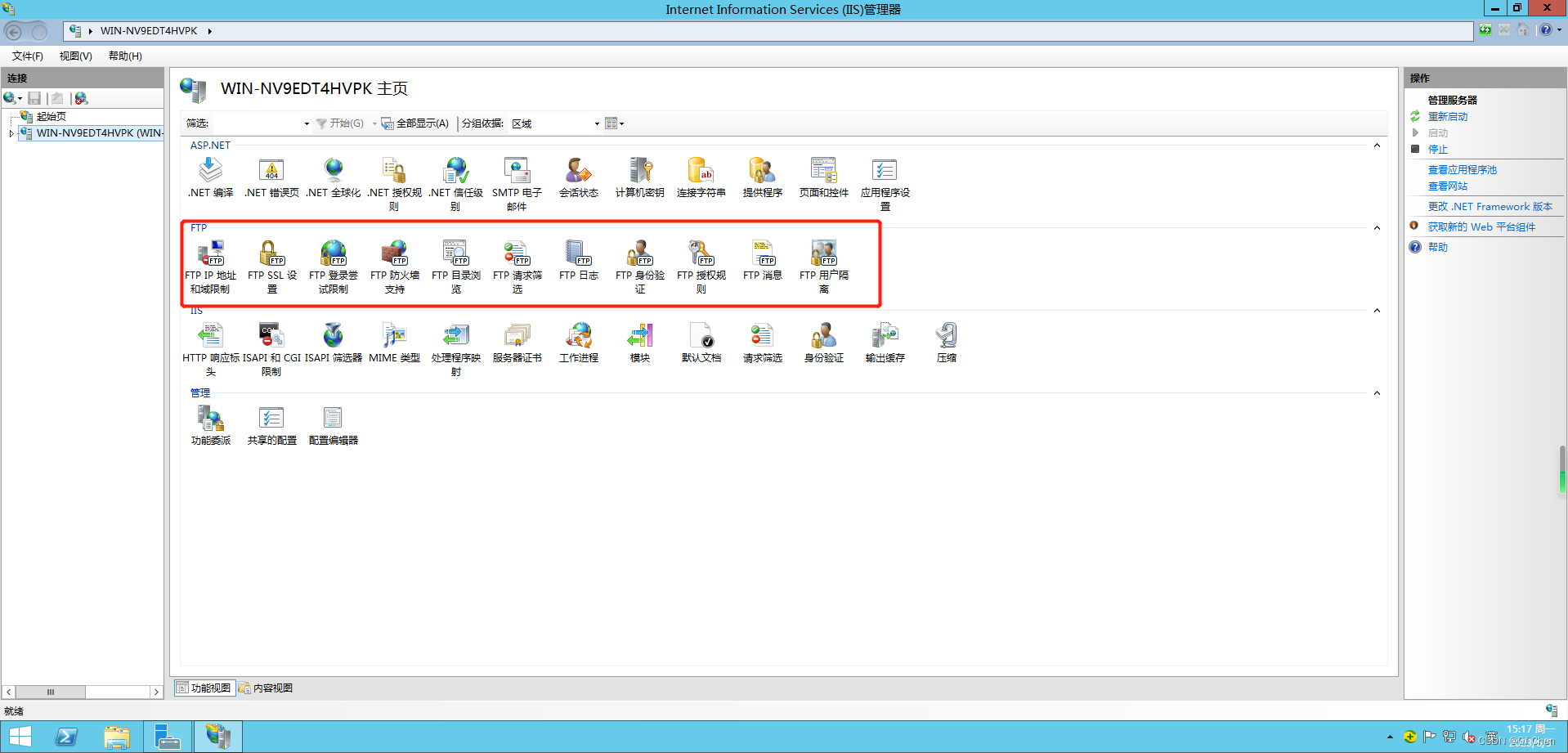The image size is (1568, 753).
Task: Open the 帮助(H) menu
Action: [125, 56]
